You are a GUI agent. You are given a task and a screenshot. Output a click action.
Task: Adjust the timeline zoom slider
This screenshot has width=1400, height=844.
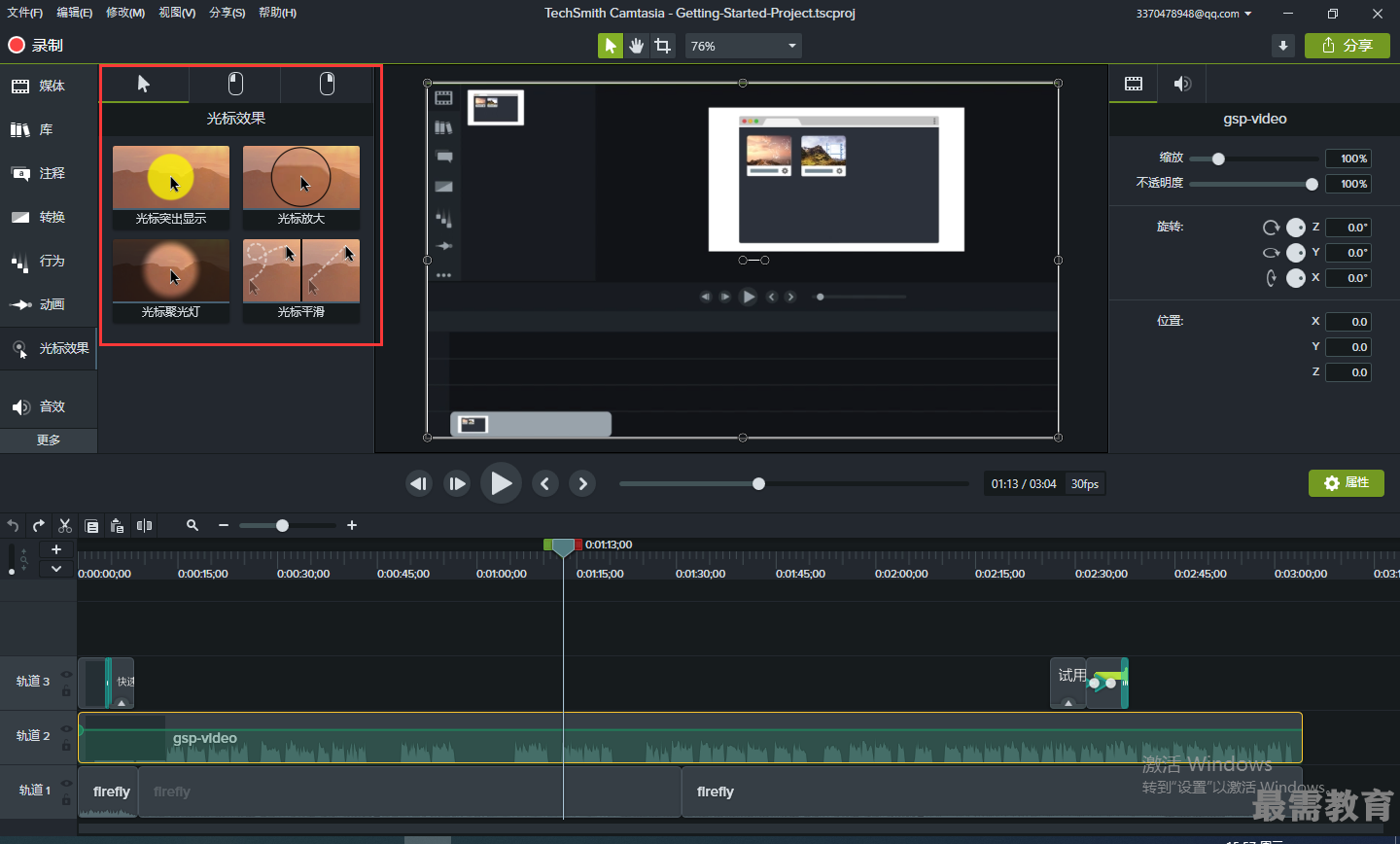coord(282,525)
